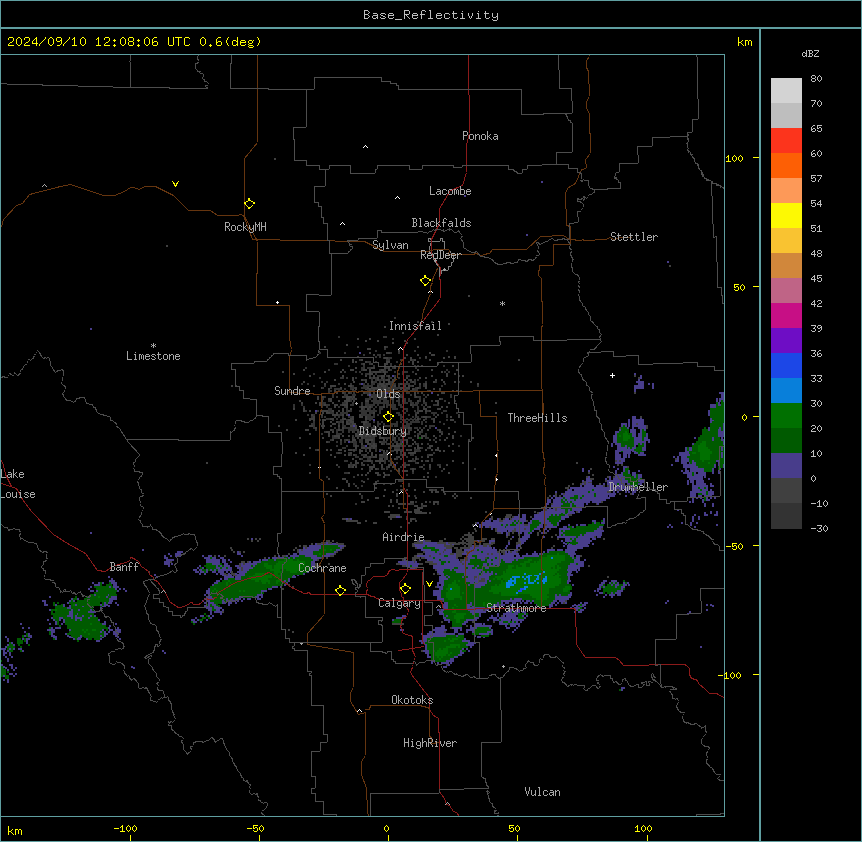Click the Sundre label

[x=292, y=391]
